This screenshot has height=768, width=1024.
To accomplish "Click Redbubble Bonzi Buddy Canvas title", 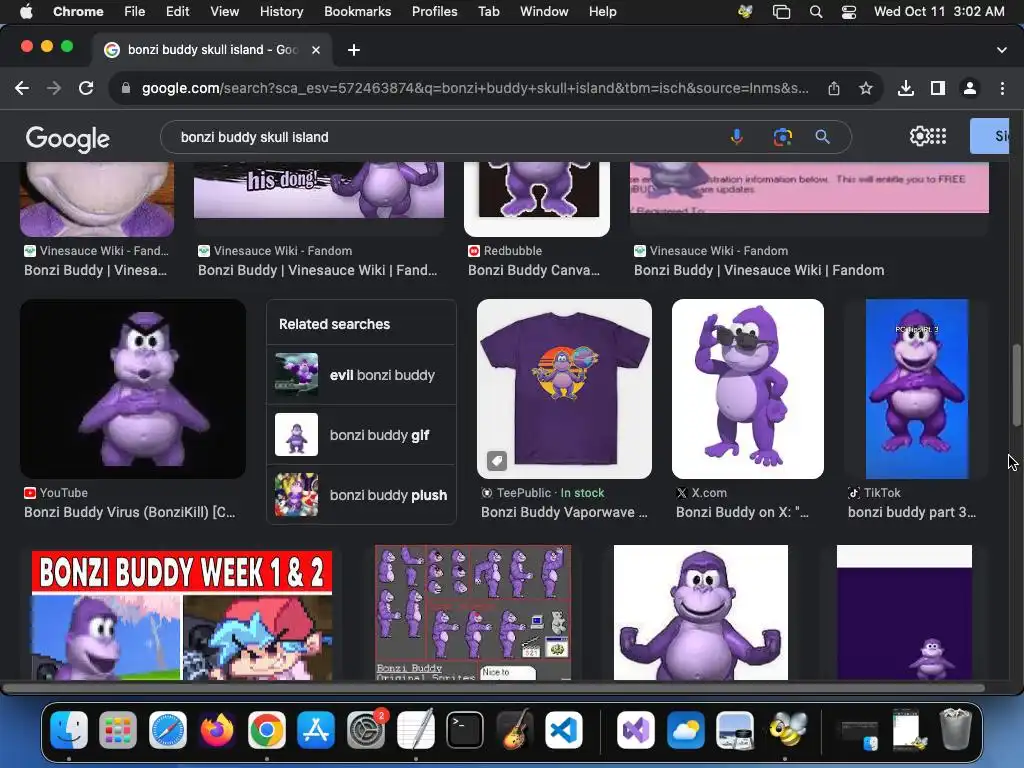I will (534, 270).
